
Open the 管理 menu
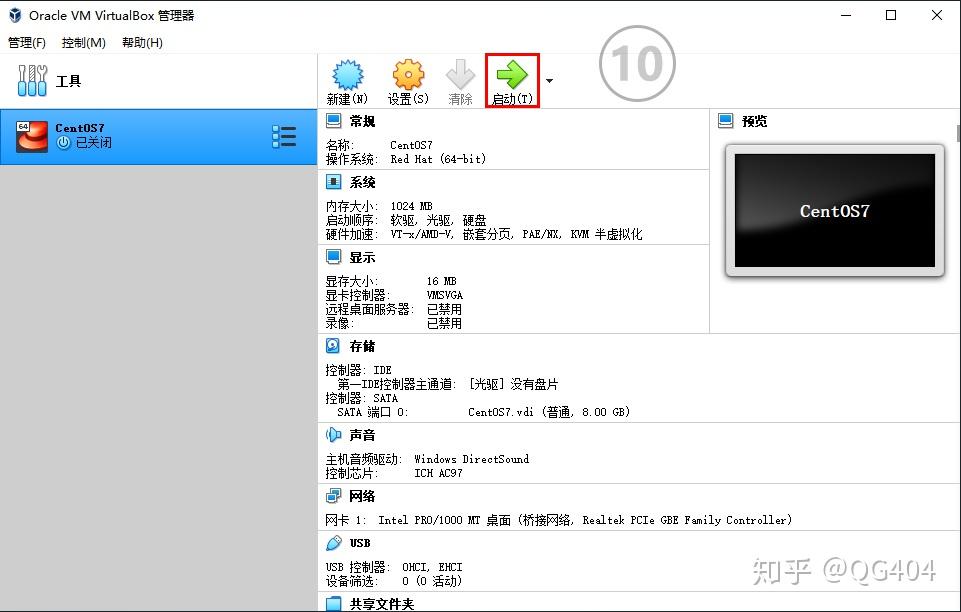point(27,42)
